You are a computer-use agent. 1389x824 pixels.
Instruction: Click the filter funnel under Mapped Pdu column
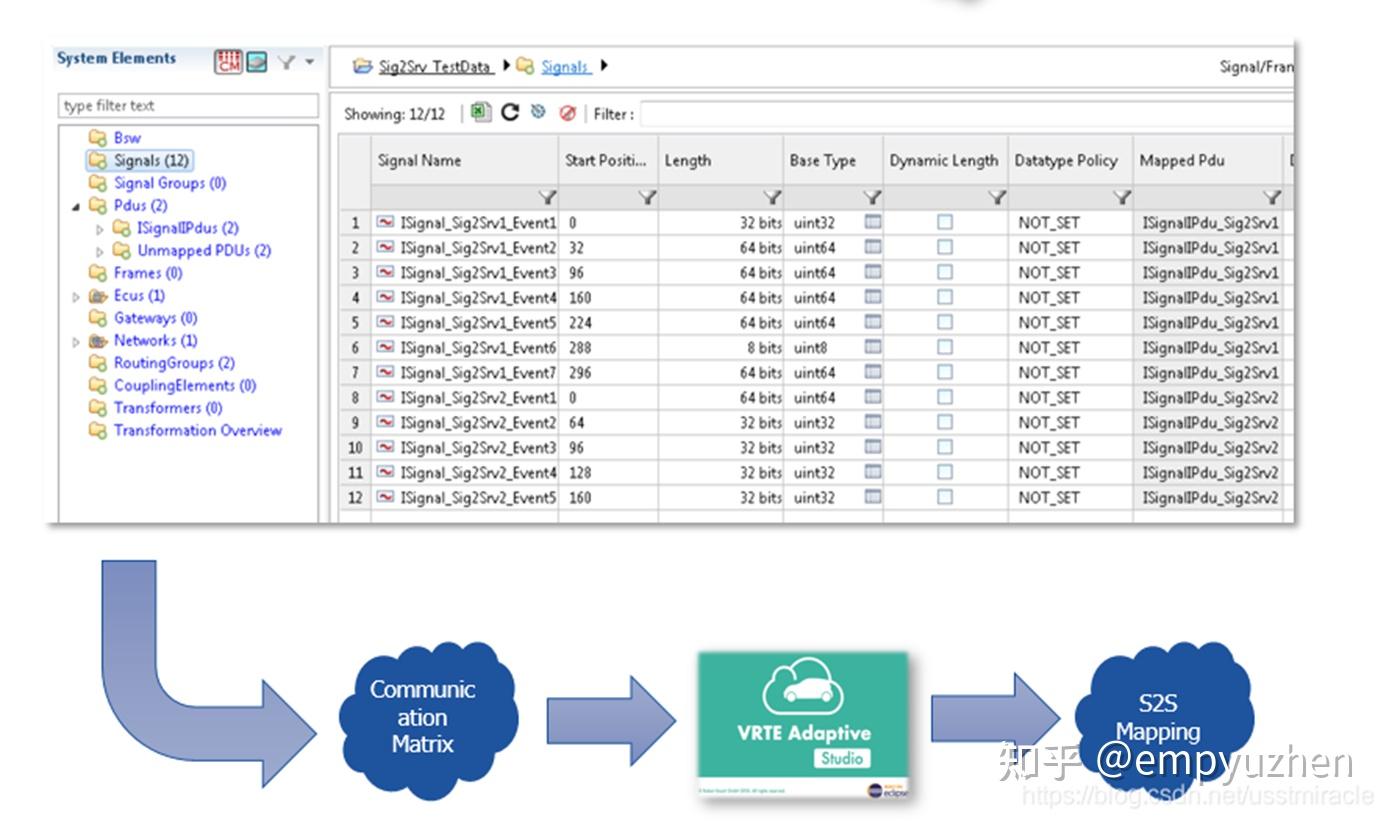click(x=1271, y=198)
